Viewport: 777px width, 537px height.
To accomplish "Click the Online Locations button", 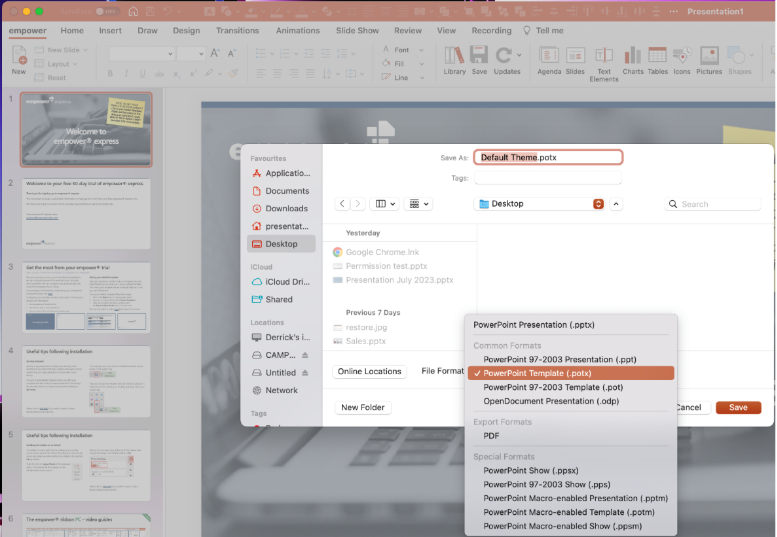I will pyautogui.click(x=370, y=371).
